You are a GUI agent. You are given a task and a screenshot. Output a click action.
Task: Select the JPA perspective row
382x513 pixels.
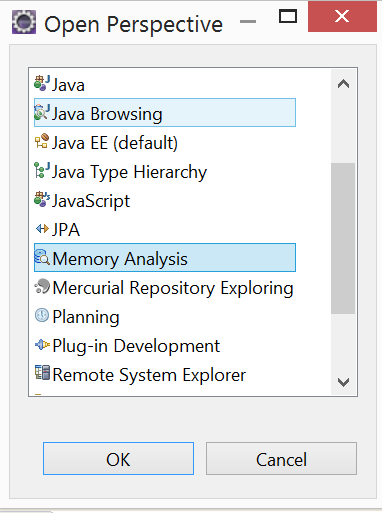click(x=165, y=229)
